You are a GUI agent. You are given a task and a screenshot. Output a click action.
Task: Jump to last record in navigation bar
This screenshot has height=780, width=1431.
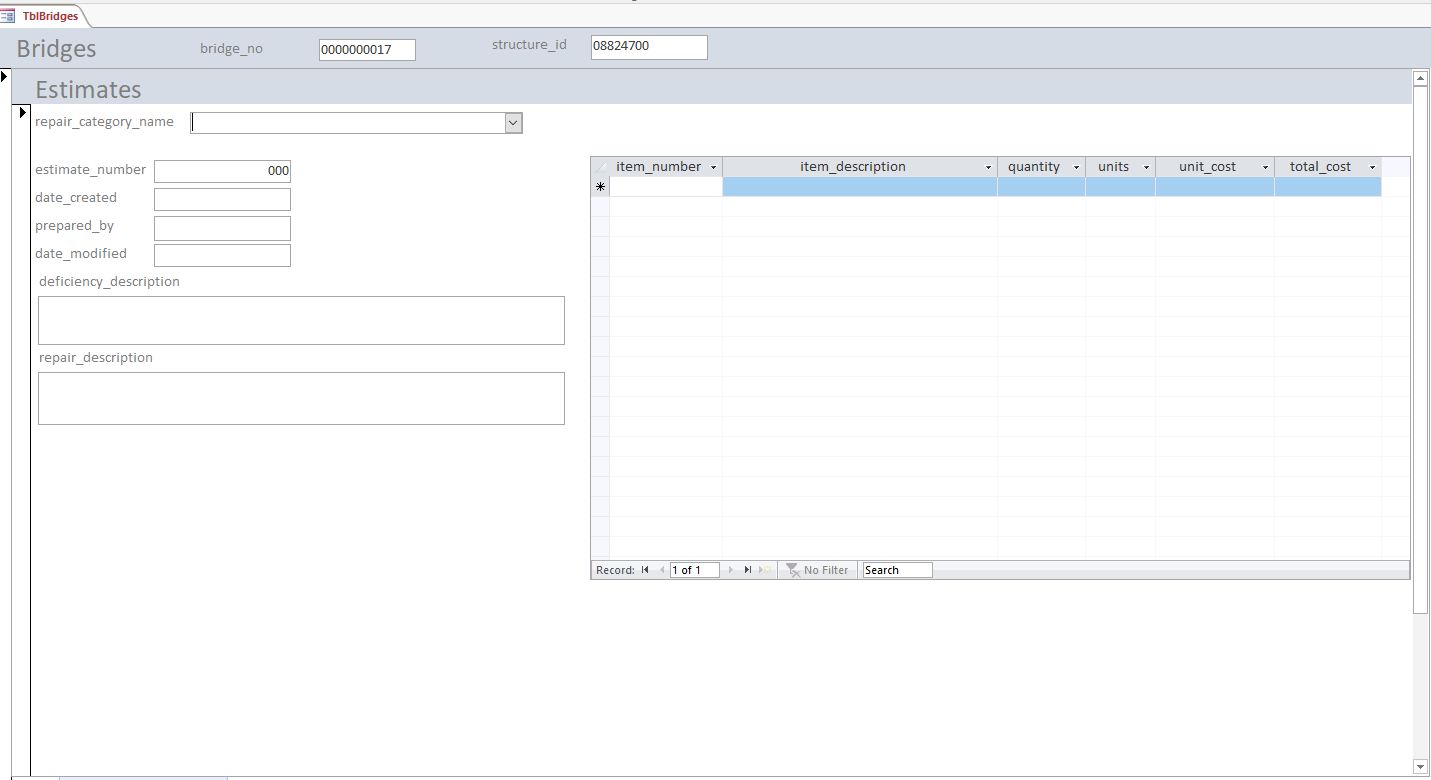click(x=747, y=570)
